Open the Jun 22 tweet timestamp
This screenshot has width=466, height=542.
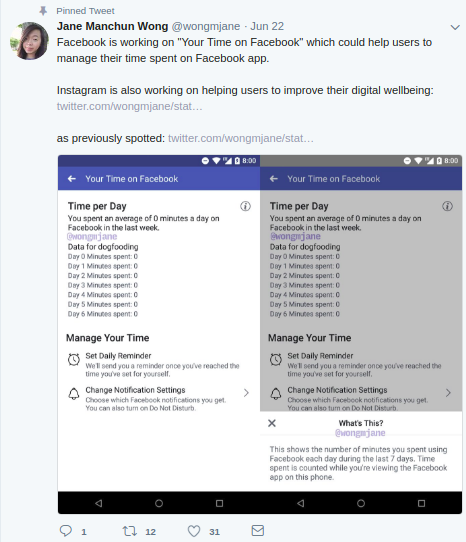click(267, 26)
